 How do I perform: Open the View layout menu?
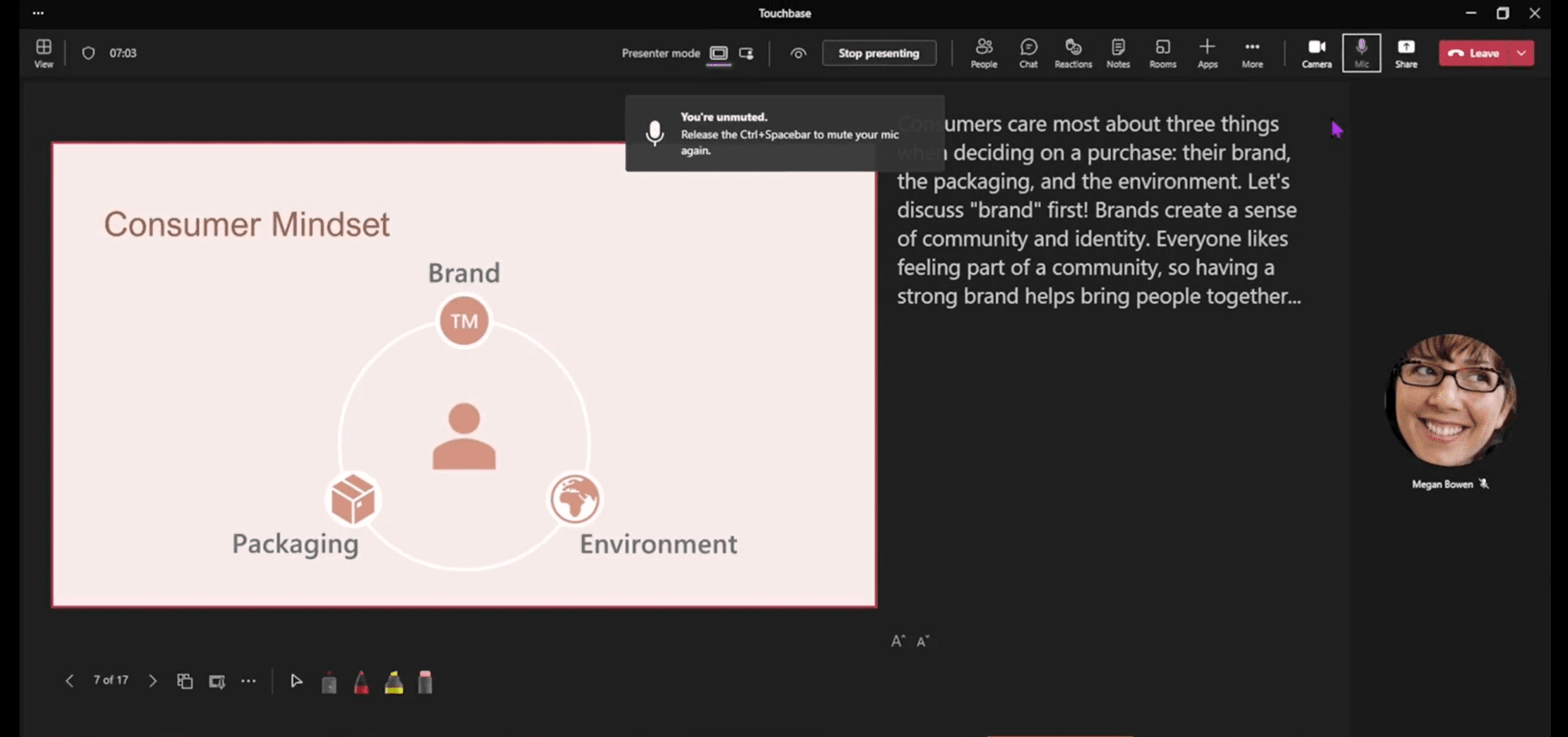click(43, 53)
